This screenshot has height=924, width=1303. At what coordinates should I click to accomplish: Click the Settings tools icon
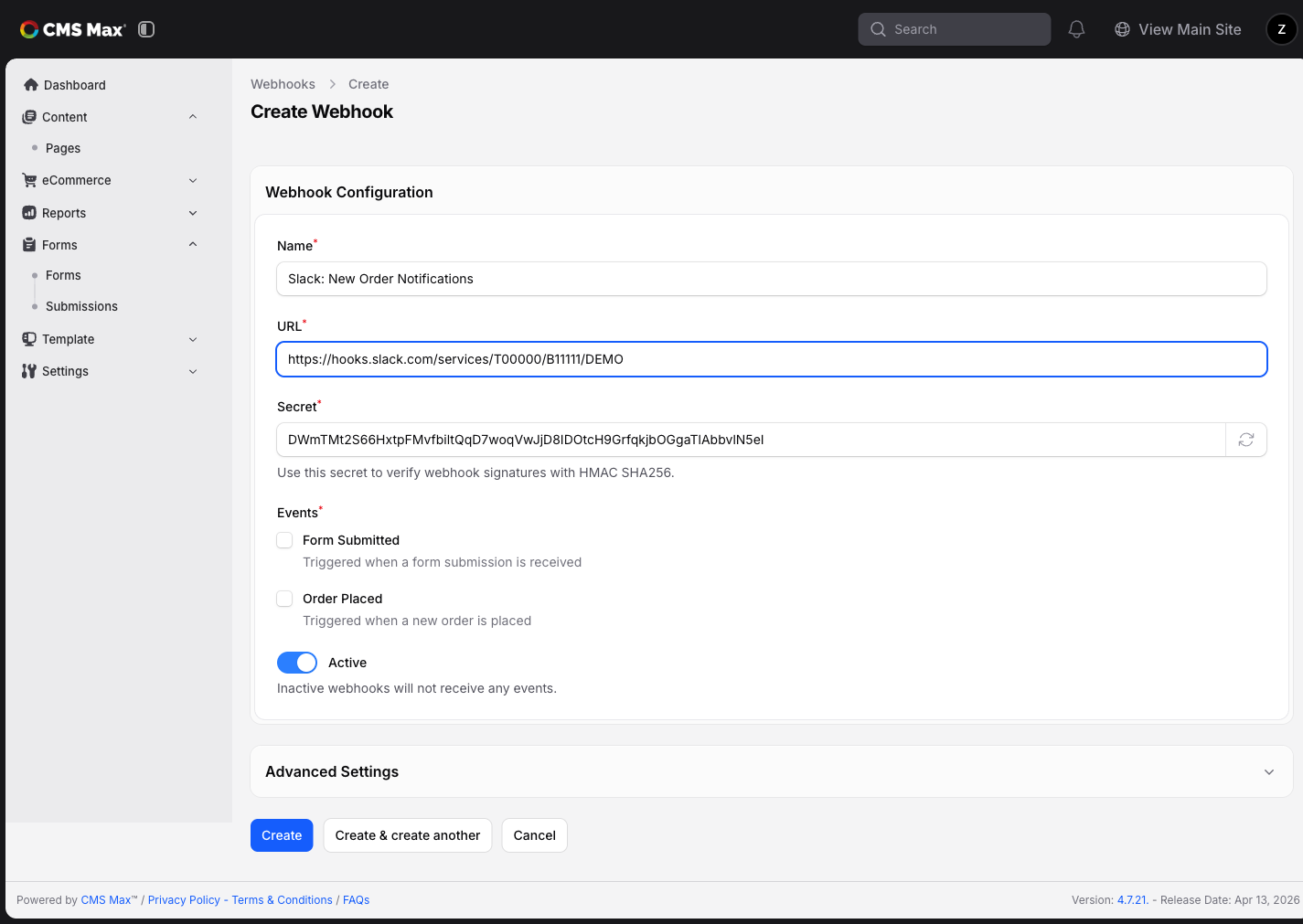[x=29, y=371]
